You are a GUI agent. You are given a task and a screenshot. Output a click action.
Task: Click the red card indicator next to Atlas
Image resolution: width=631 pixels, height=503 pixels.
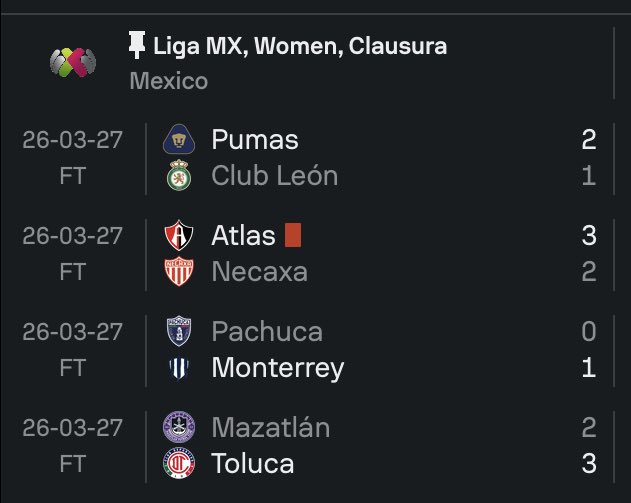tap(292, 236)
